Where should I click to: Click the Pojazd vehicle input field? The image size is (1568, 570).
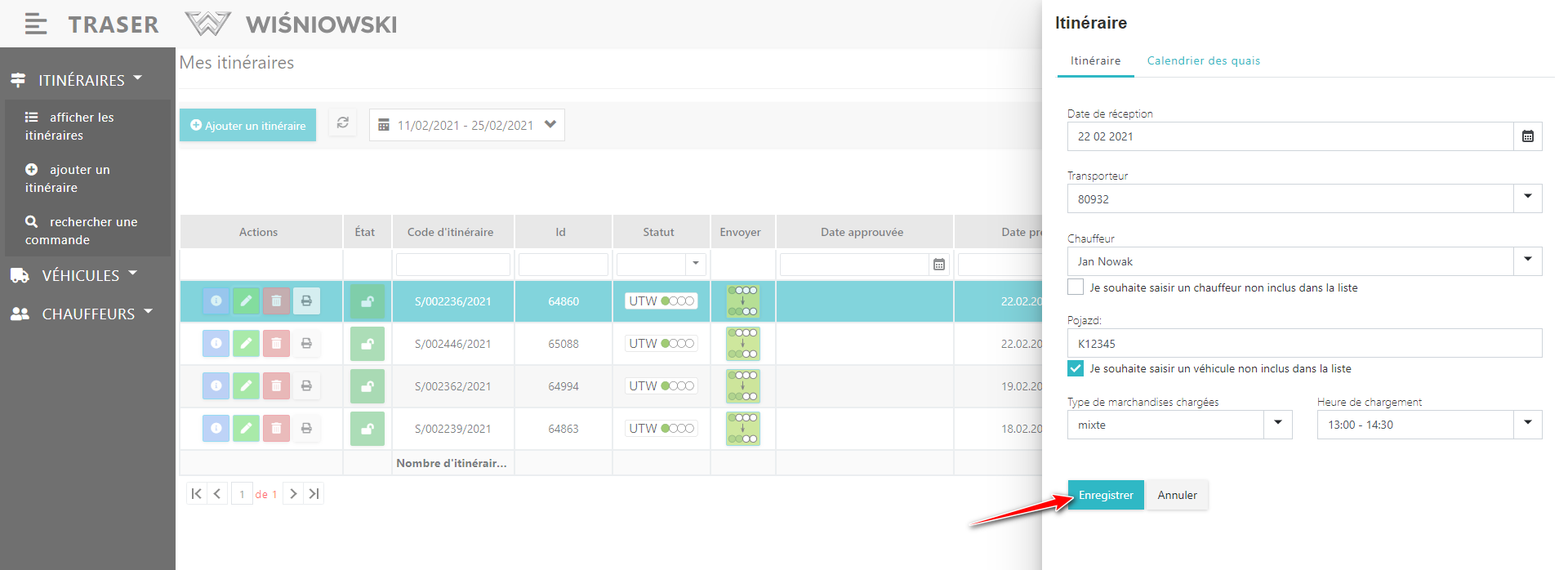click(x=1303, y=344)
